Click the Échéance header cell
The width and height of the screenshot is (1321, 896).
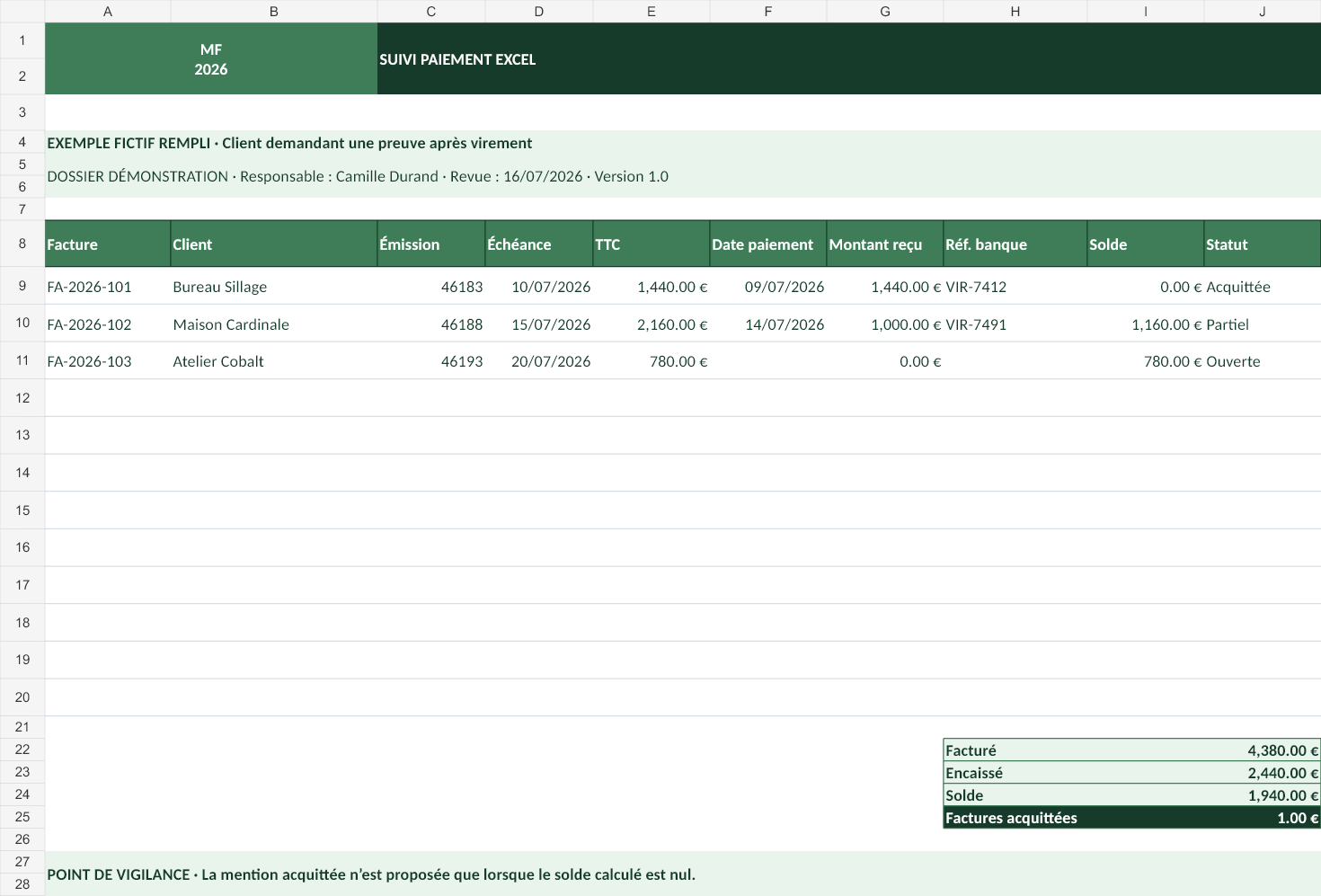click(539, 244)
